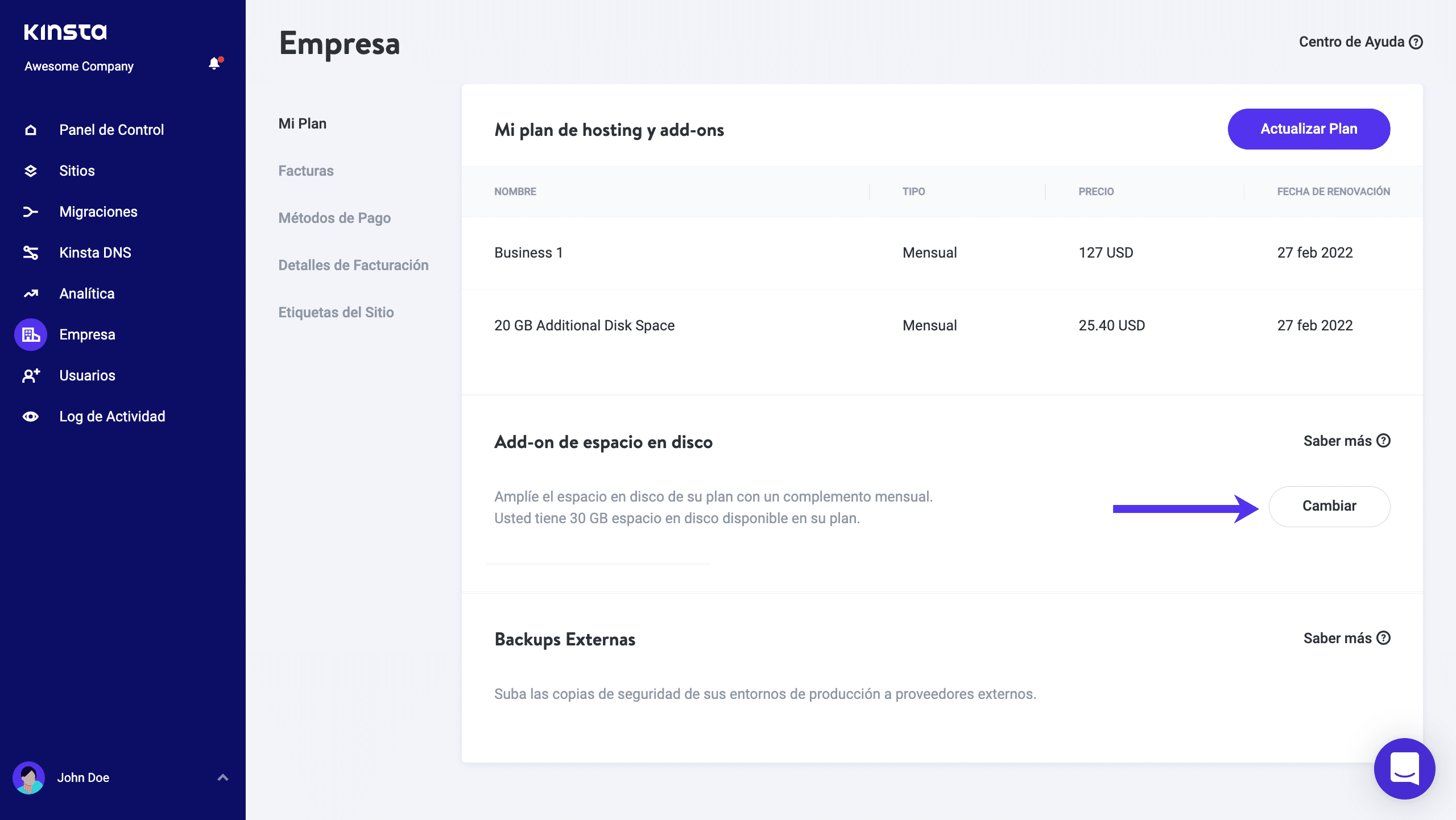Select the Etiquetas del Sitio tab
This screenshot has height=820, width=1456.
click(x=336, y=312)
